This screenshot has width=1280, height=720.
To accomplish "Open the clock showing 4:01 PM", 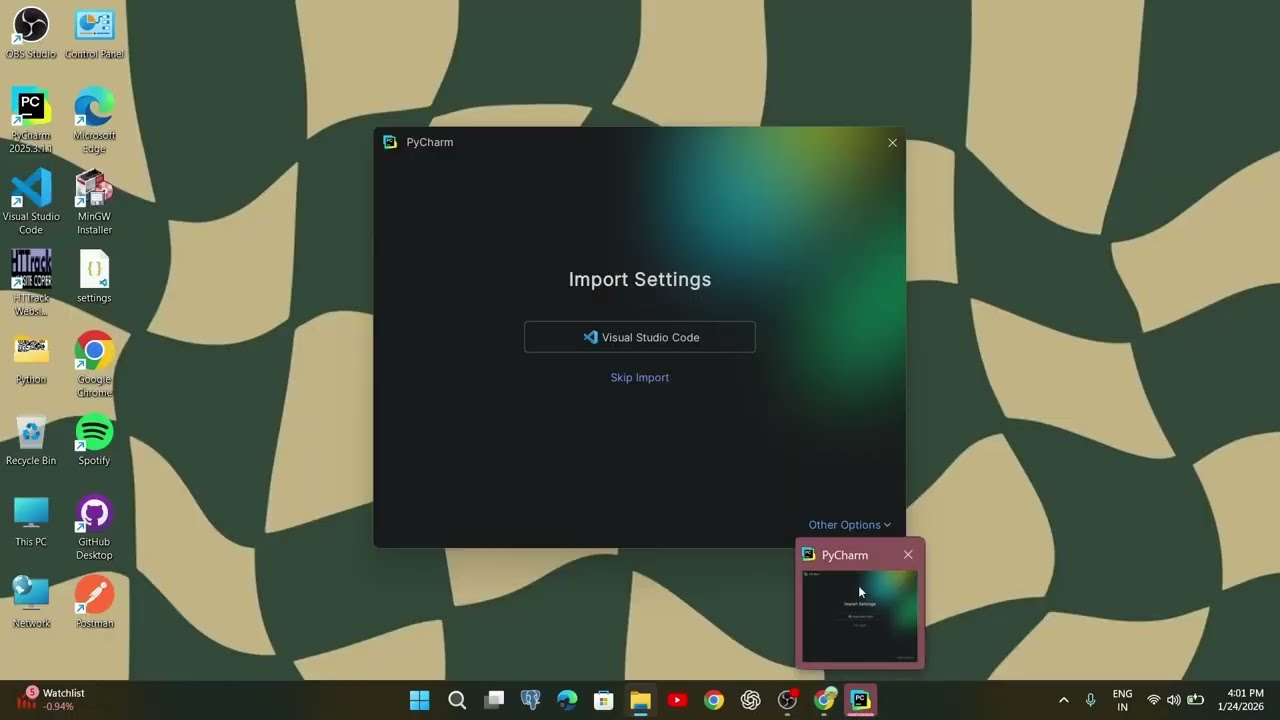I will [x=1241, y=700].
